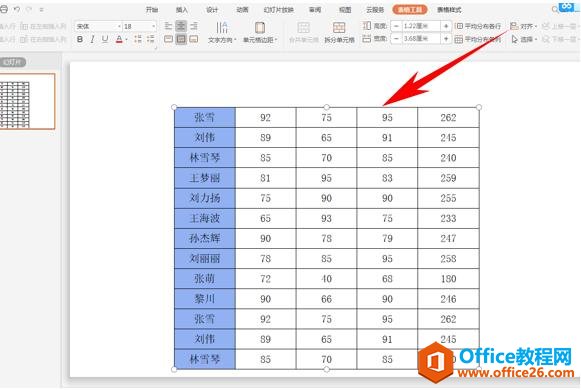Open the 视图 (View) tab
The width and height of the screenshot is (581, 390).
point(345,10)
